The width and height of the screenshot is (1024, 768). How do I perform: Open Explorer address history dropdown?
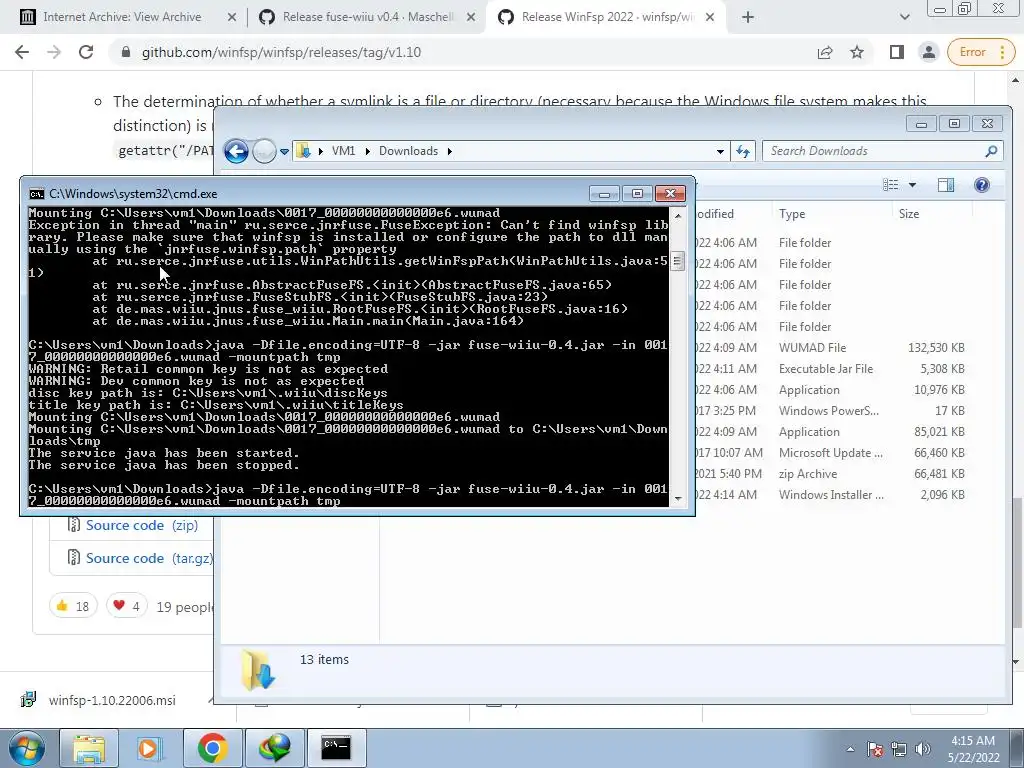(720, 152)
